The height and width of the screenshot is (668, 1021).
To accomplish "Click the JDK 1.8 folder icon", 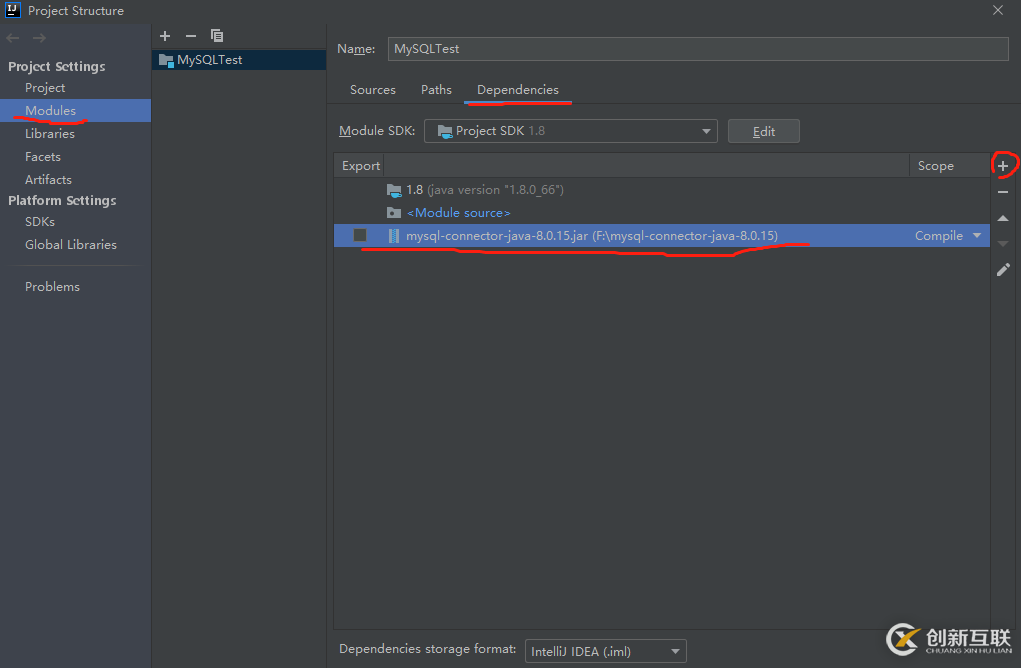I will (394, 190).
